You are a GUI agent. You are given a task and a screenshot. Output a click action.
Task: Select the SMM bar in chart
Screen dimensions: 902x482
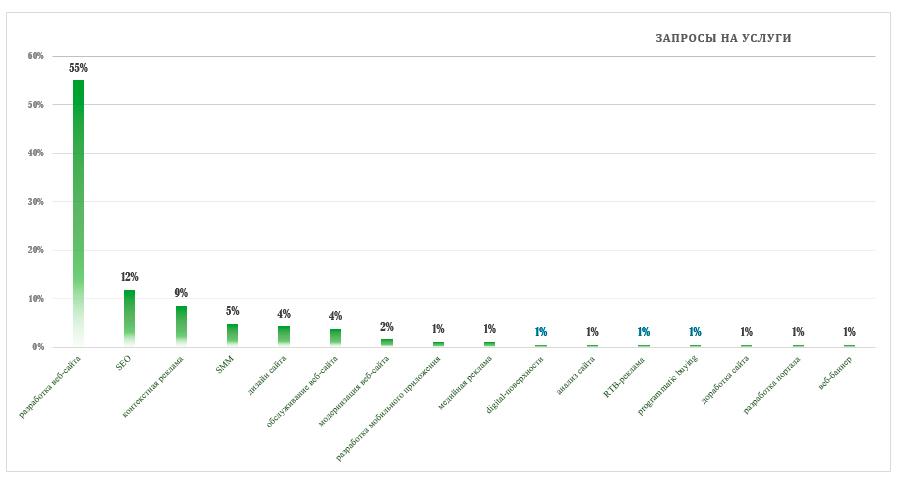[x=232, y=335]
